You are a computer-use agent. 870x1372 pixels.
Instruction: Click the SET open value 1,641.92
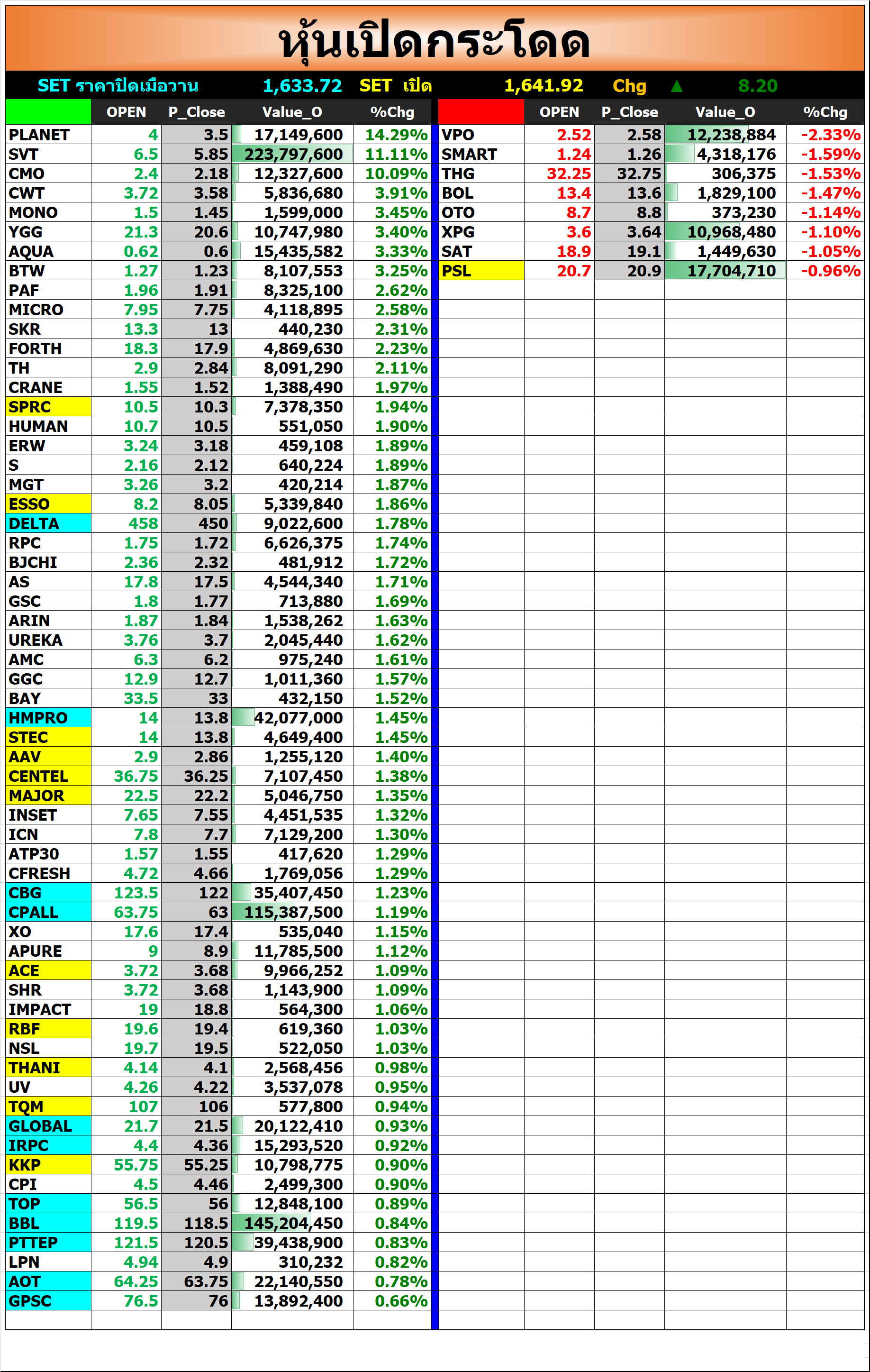pyautogui.click(x=544, y=86)
